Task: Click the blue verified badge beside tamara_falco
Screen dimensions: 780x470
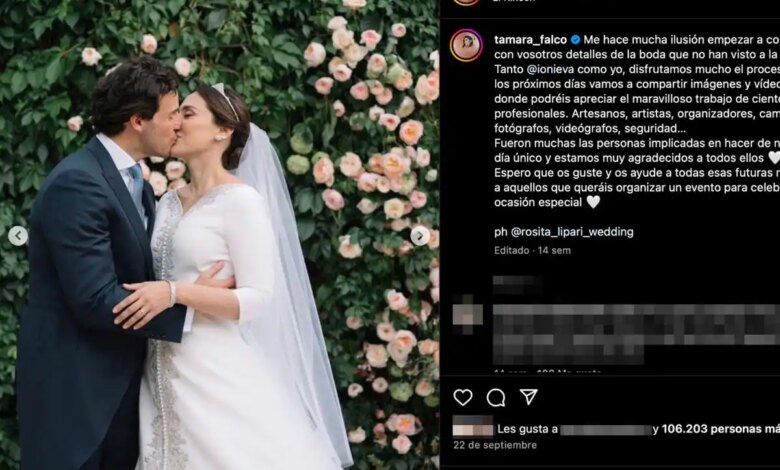Action: [576, 40]
